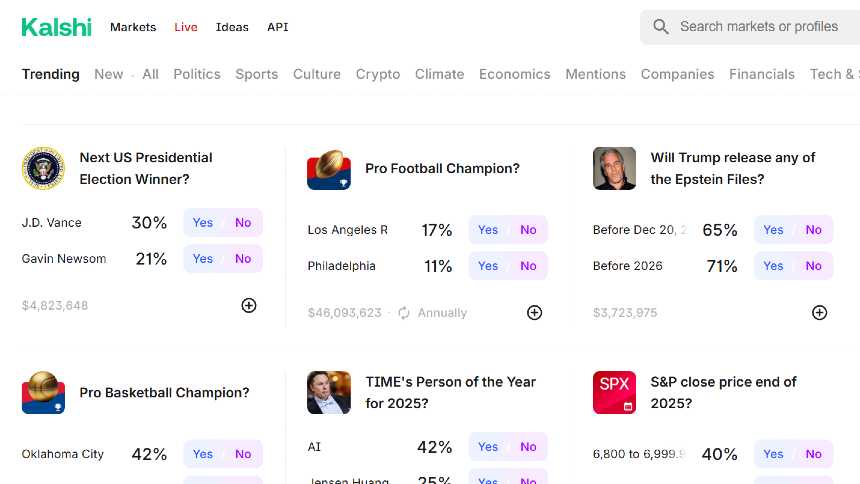Click the search markets input field
This screenshot has width=860, height=484.
[760, 27]
